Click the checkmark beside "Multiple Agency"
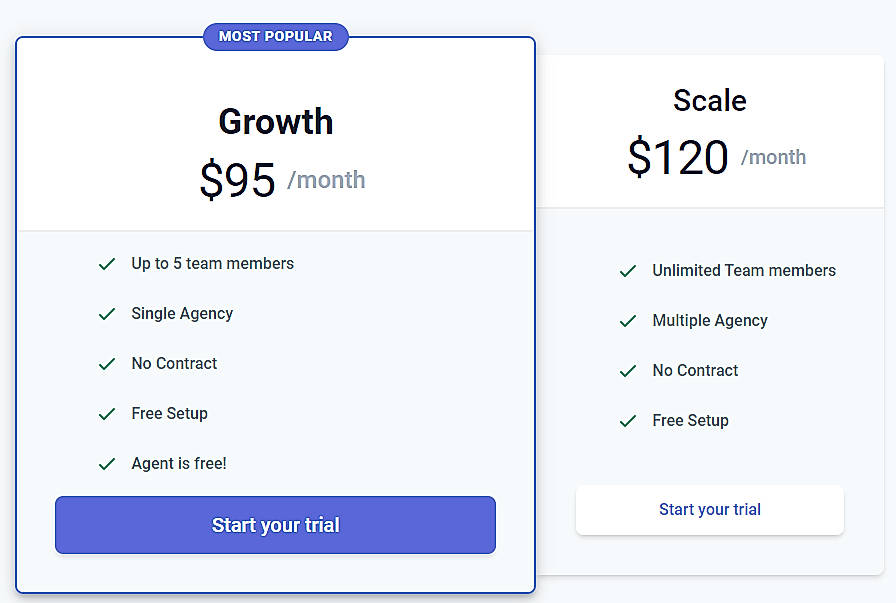 pos(628,321)
